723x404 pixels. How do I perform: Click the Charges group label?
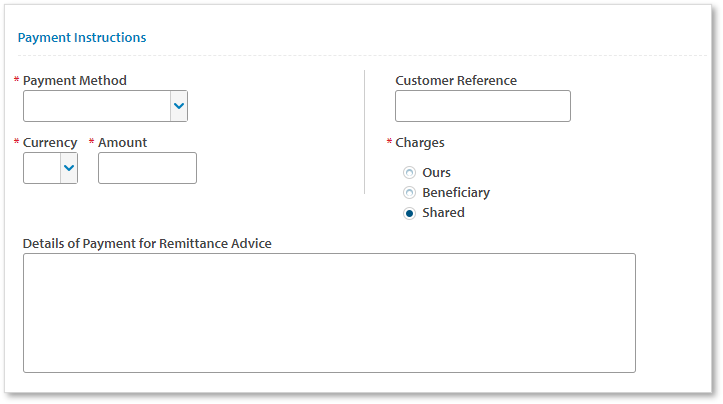click(x=420, y=143)
